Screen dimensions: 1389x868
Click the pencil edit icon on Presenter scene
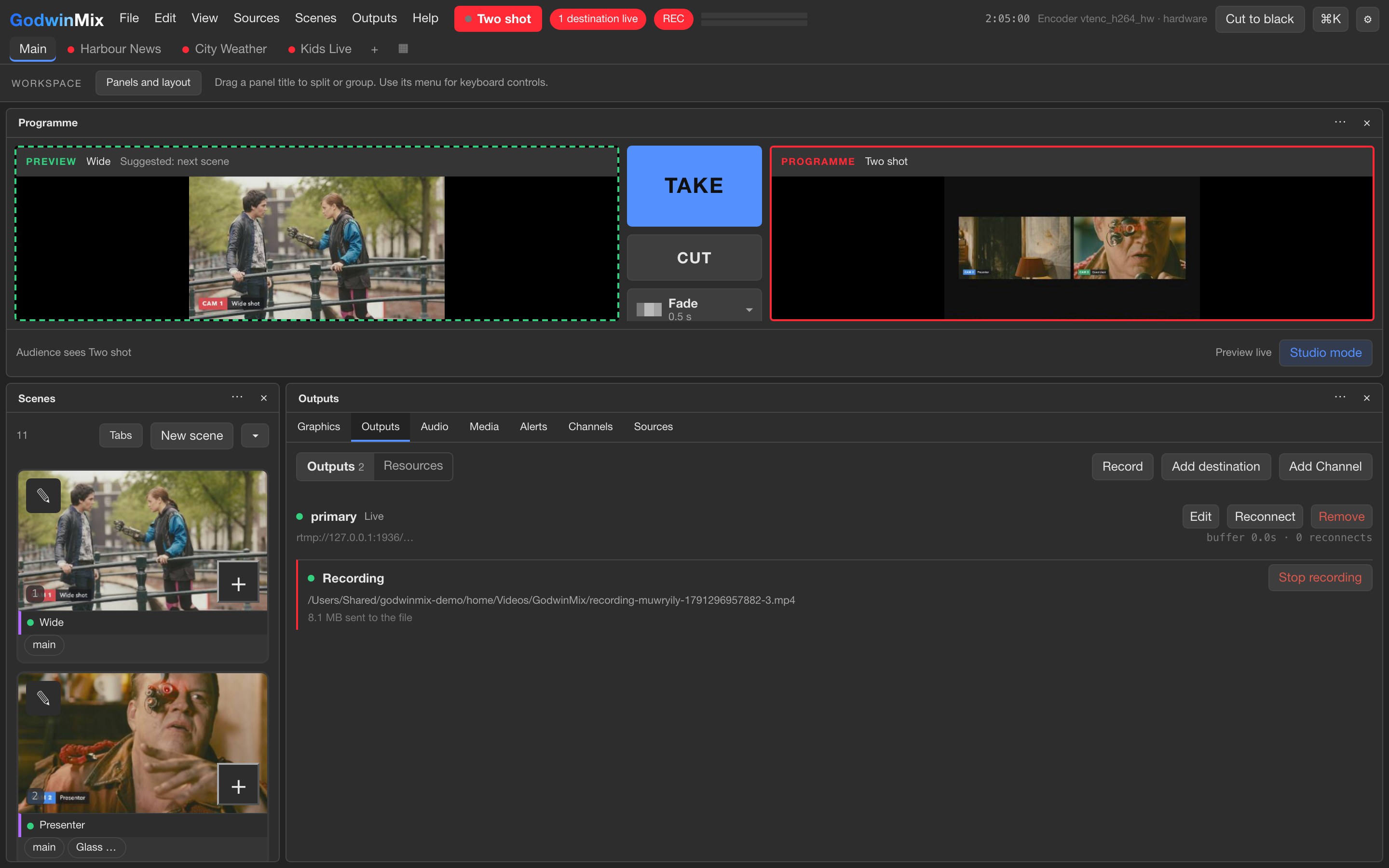click(x=43, y=698)
